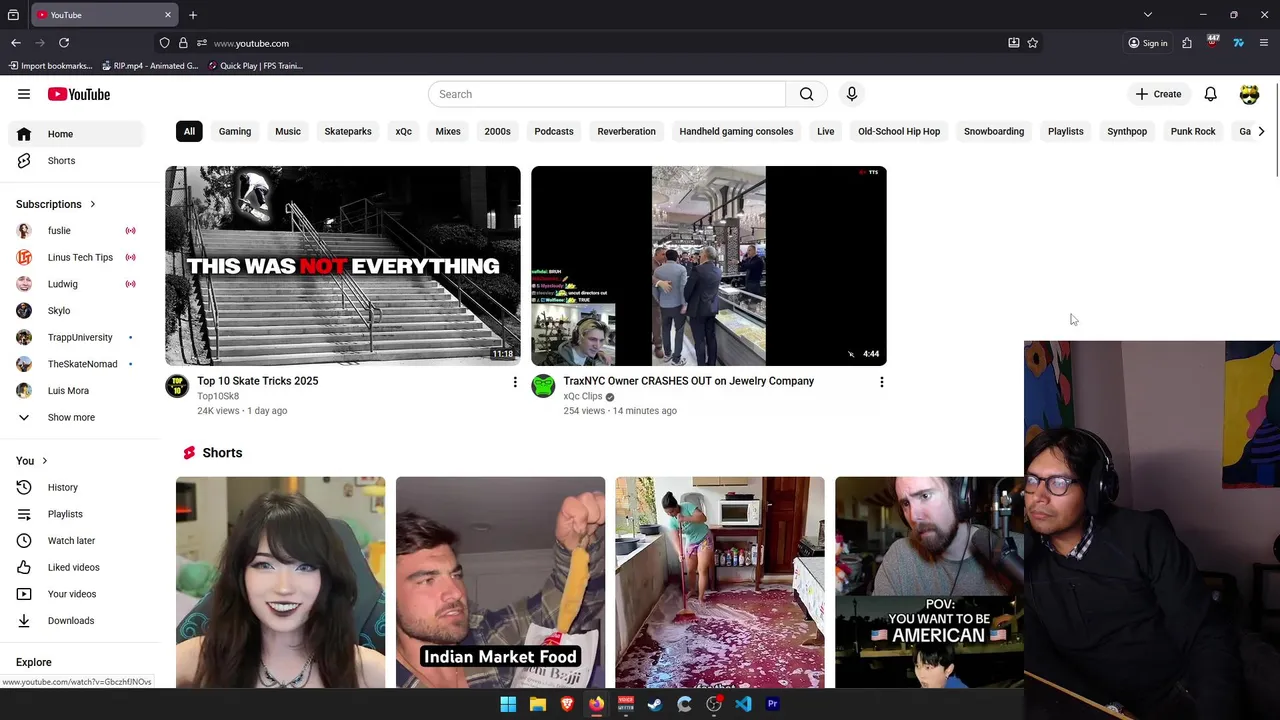Viewport: 1280px width, 720px height.
Task: Click the YouTube logo
Action: [x=78, y=94]
